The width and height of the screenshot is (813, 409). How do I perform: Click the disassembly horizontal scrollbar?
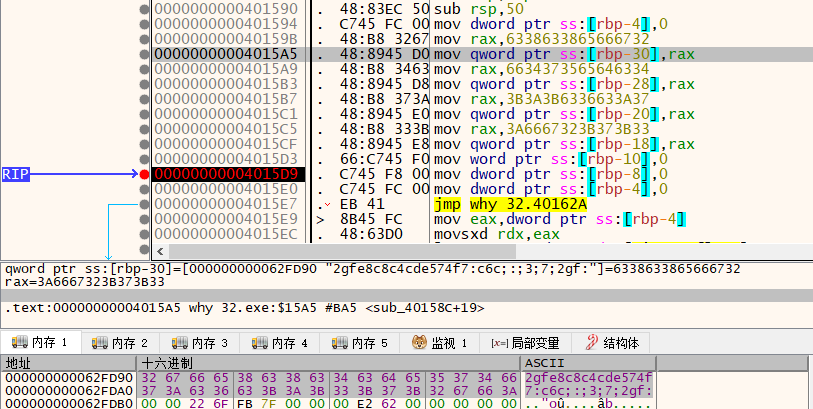pyautogui.click(x=480, y=249)
